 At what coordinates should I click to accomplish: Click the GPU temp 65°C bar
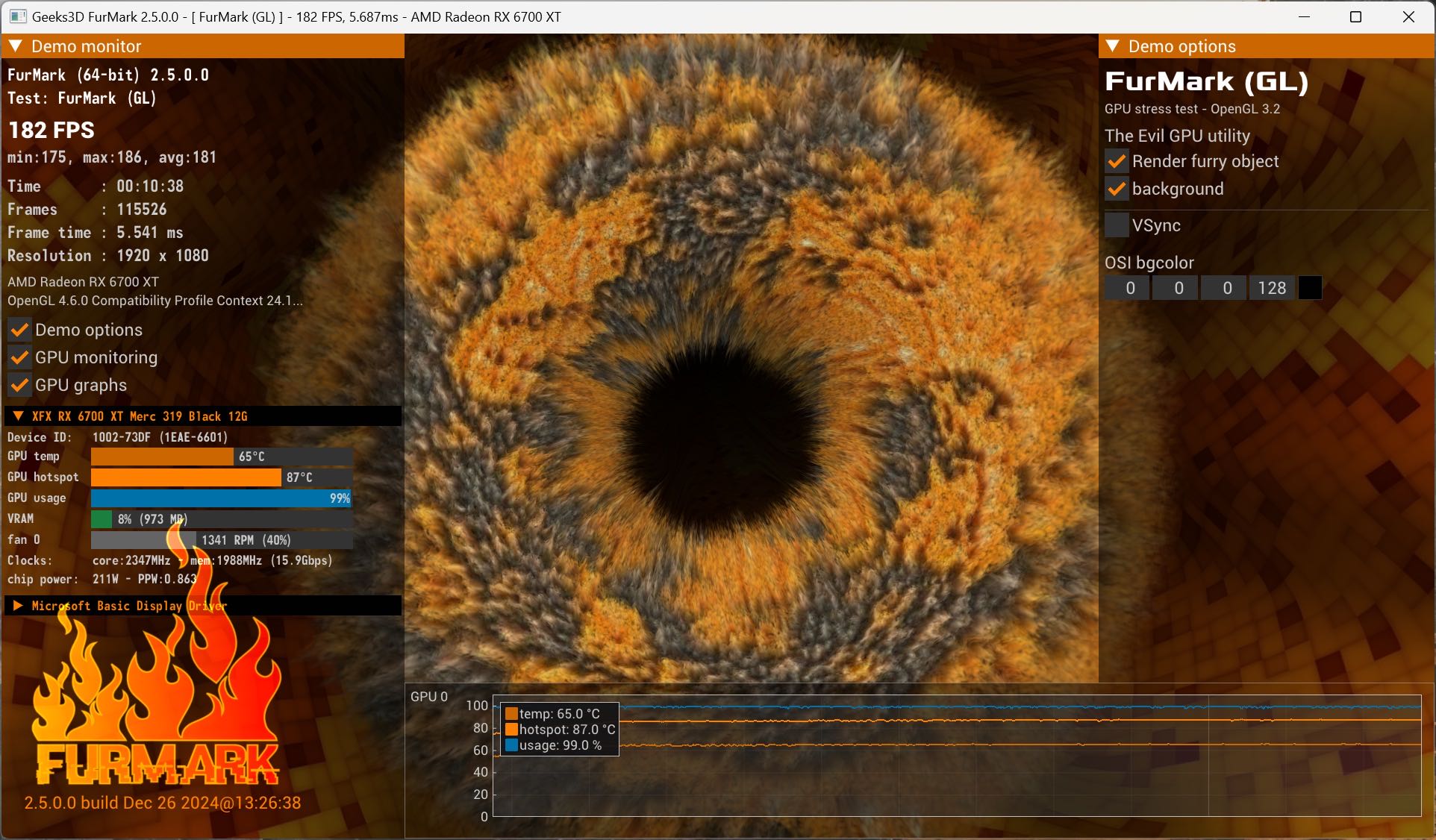pyautogui.click(x=222, y=457)
